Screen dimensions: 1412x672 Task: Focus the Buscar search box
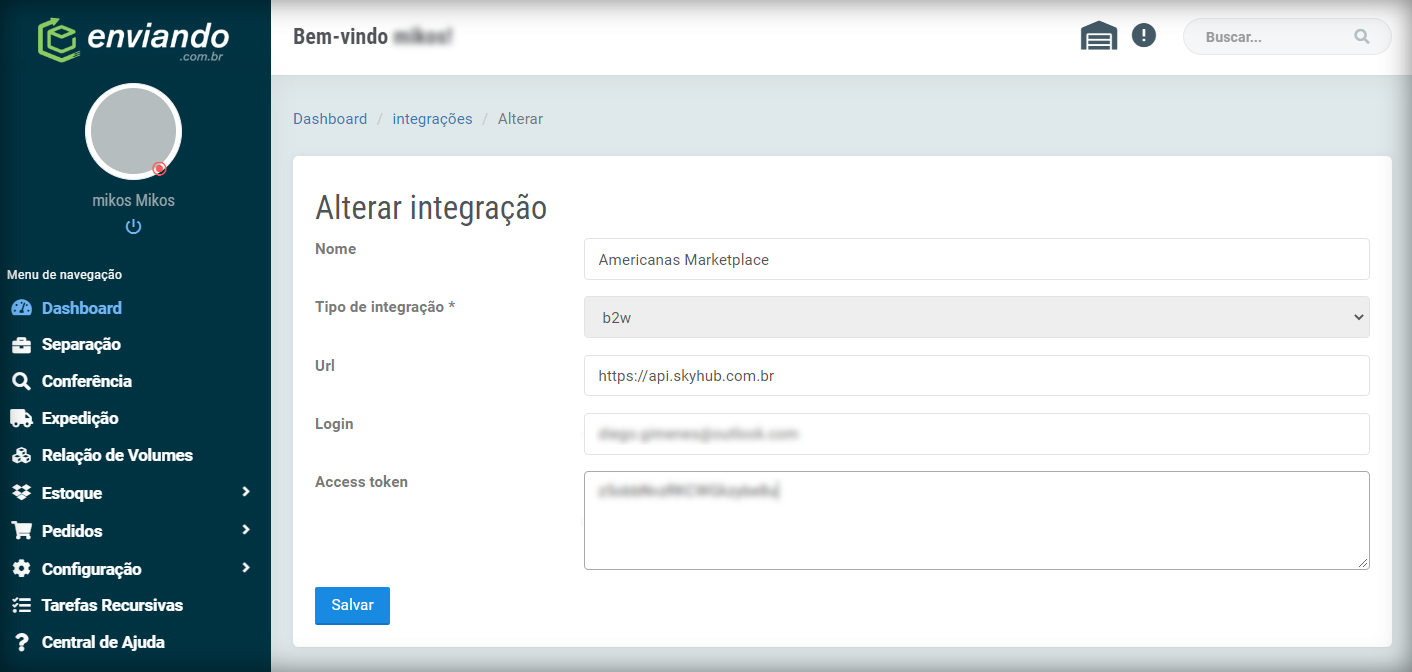[x=1287, y=37]
